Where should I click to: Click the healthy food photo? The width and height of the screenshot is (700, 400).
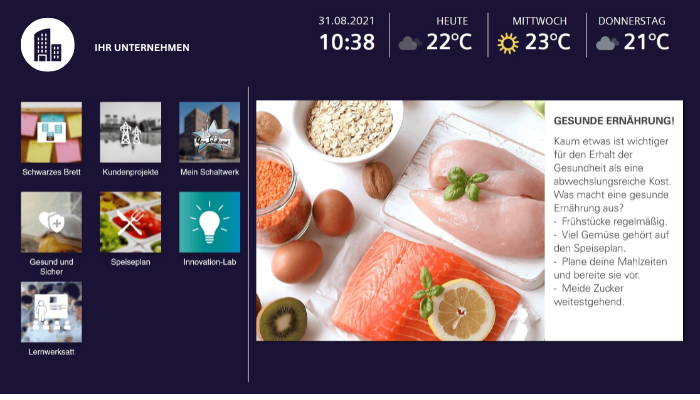[x=400, y=221]
